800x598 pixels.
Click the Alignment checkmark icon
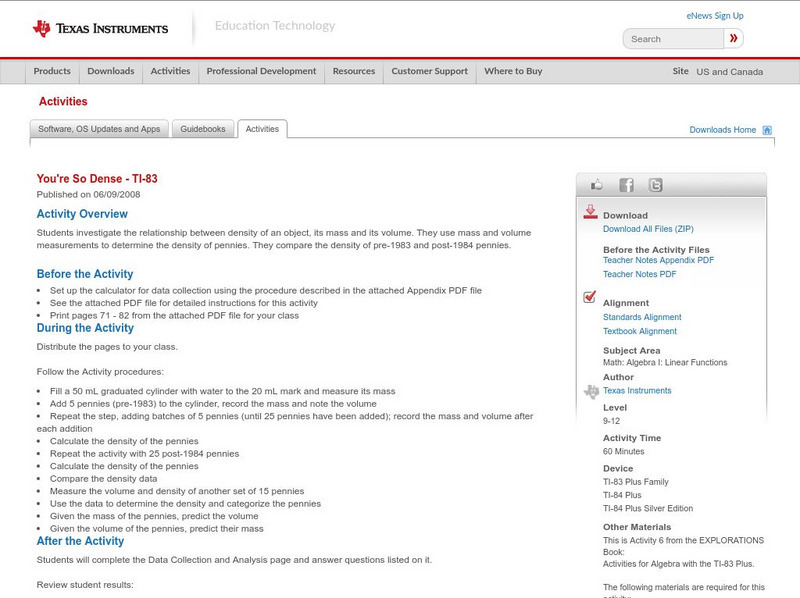pyautogui.click(x=590, y=296)
